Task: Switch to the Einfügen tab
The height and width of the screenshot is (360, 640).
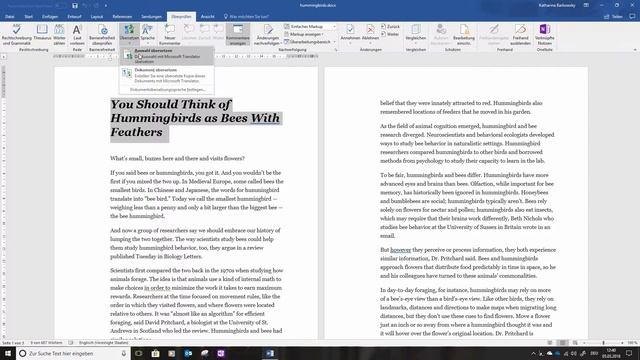Action: 50,17
